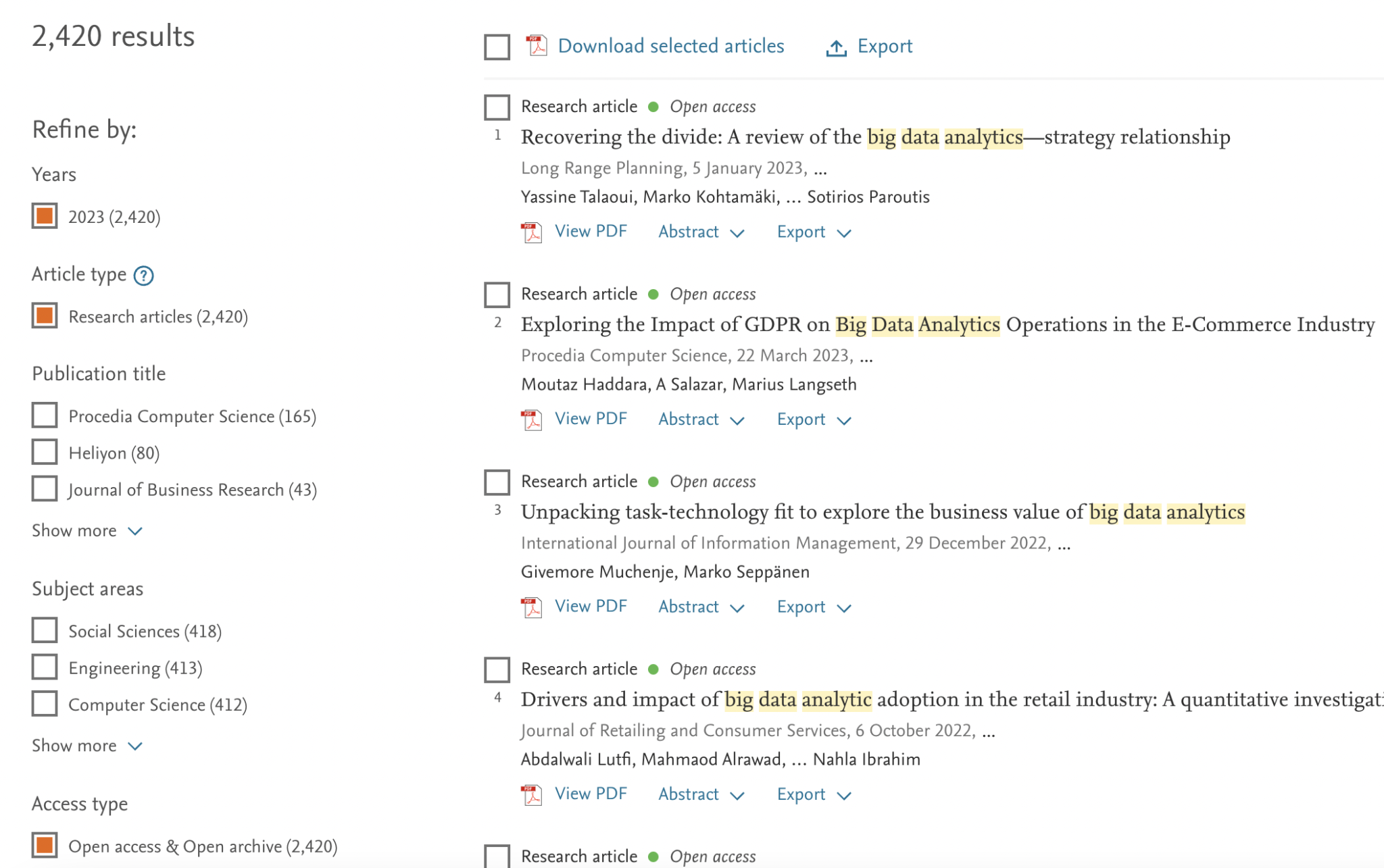Open the GDPR E-Commerce article title link

point(946,324)
